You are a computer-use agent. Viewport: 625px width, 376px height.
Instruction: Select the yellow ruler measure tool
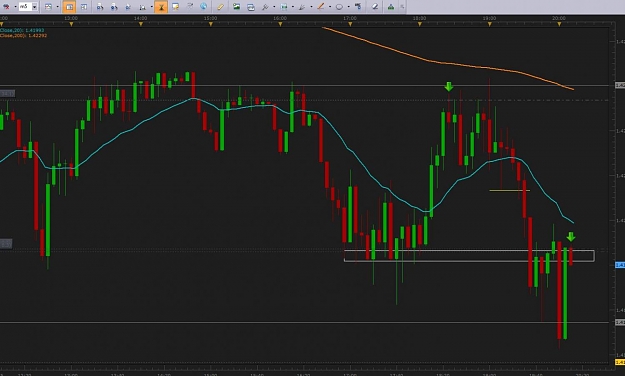[220, 6]
